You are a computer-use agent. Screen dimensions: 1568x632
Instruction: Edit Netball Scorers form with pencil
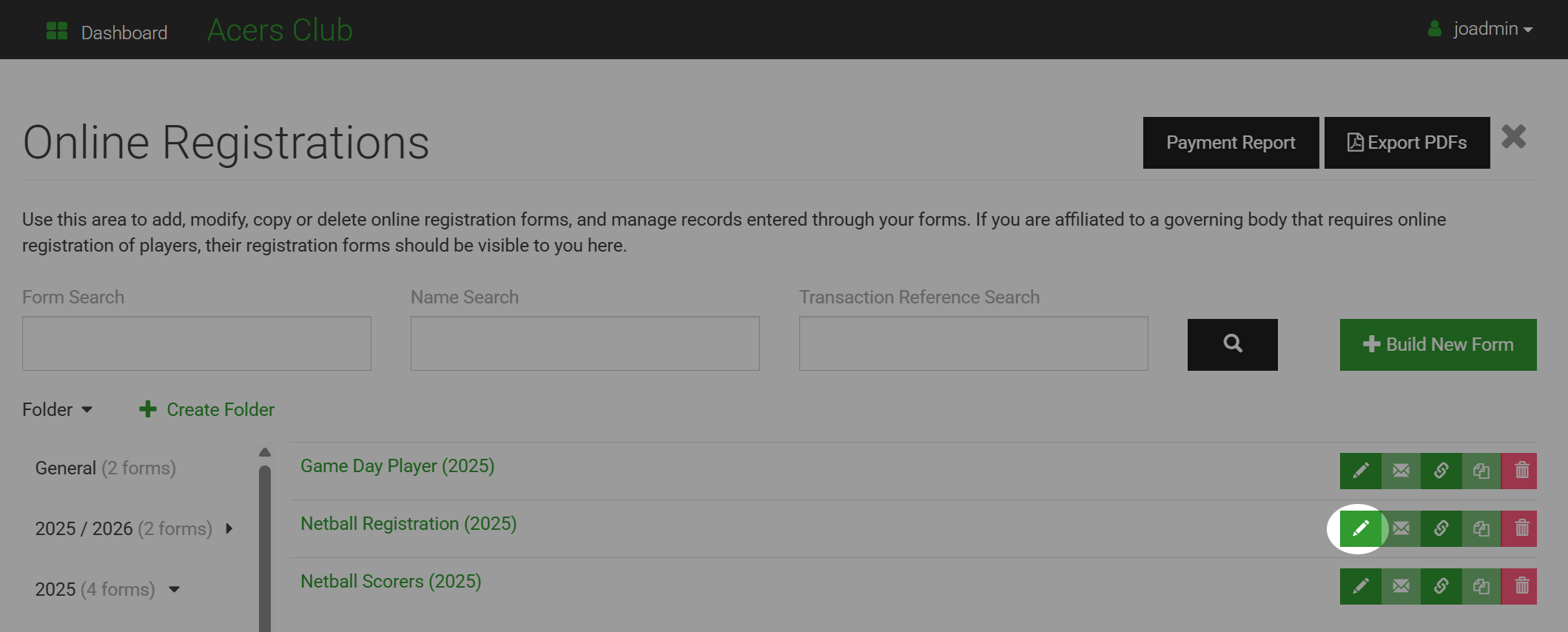[1360, 586]
